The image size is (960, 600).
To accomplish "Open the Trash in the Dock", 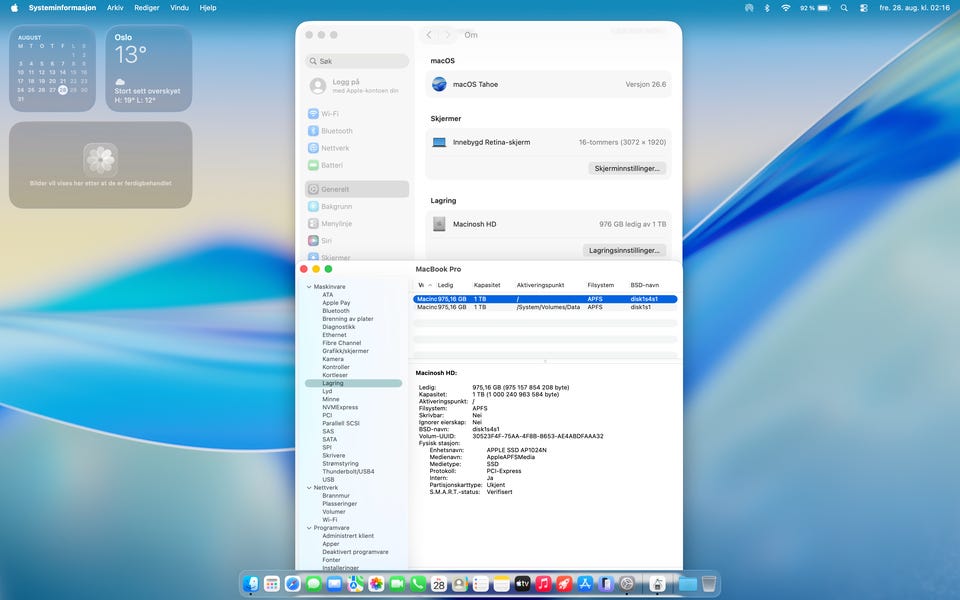I will [x=709, y=583].
